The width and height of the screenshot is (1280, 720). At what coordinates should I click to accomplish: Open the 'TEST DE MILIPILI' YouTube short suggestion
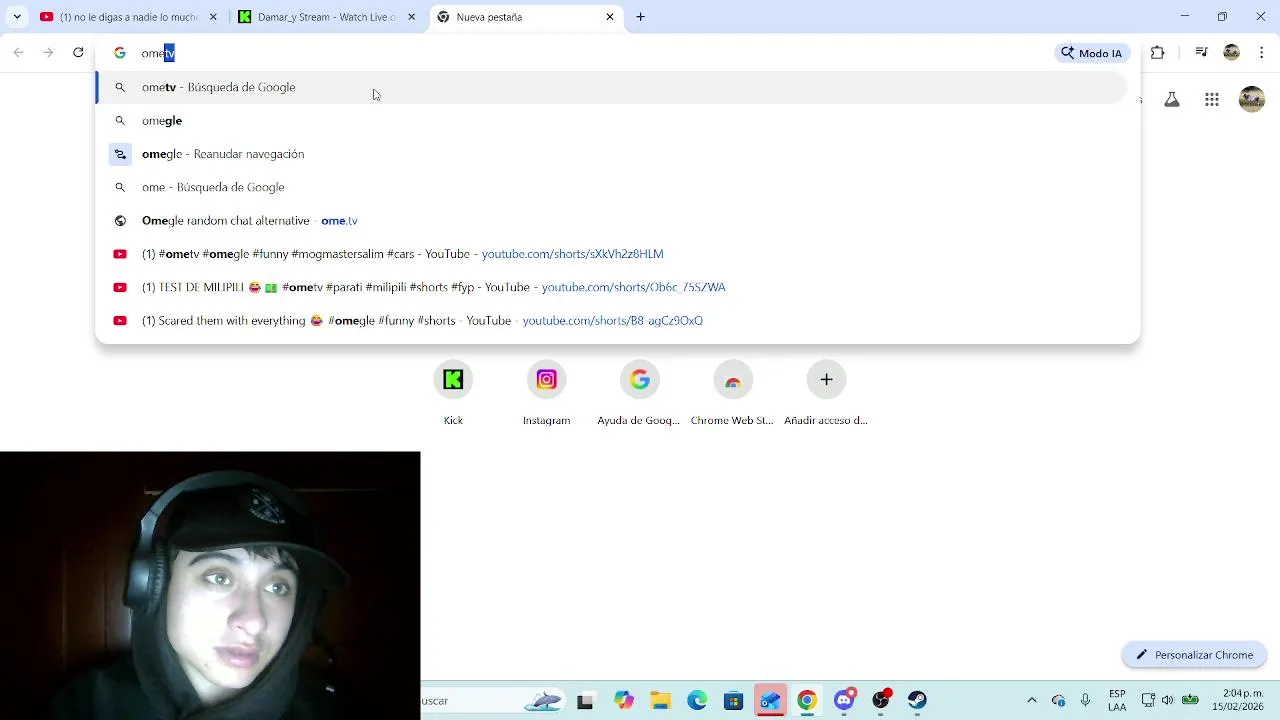(x=612, y=287)
